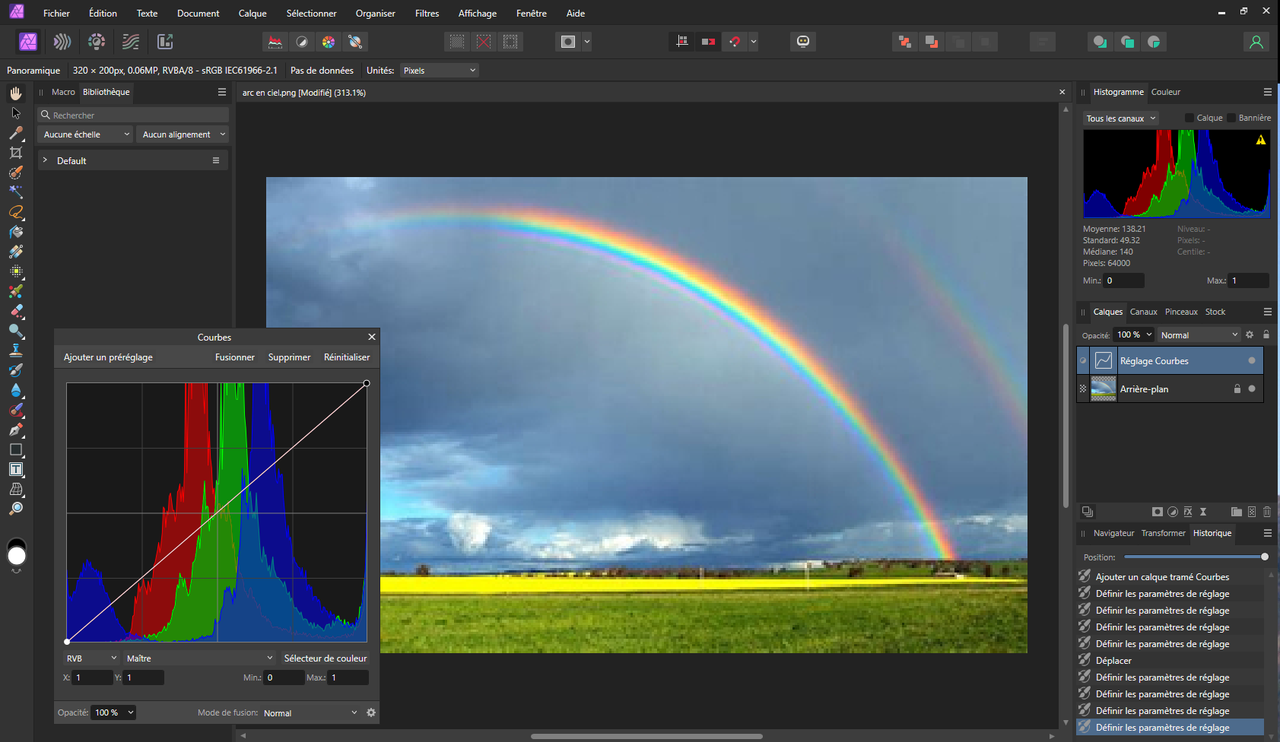This screenshot has width=1280, height=742.
Task: Click the lock icon on Arrière-plan layer
Action: pyautogui.click(x=1237, y=389)
